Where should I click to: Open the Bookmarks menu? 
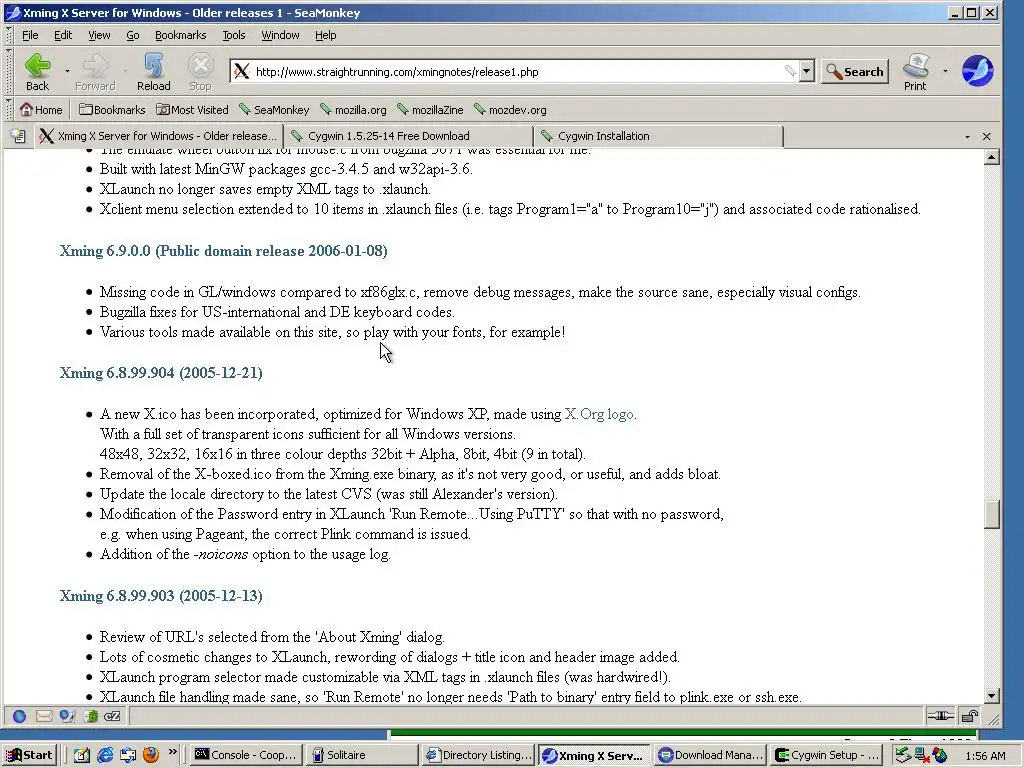pyautogui.click(x=180, y=35)
